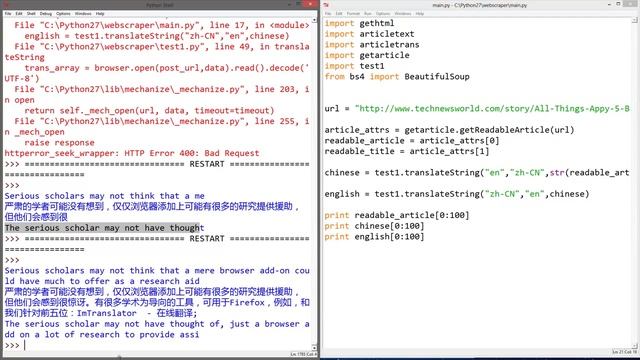640x360 pixels.
Task: Click the 'from bs4 import BeautifulSoup' line
Action: coord(397,76)
